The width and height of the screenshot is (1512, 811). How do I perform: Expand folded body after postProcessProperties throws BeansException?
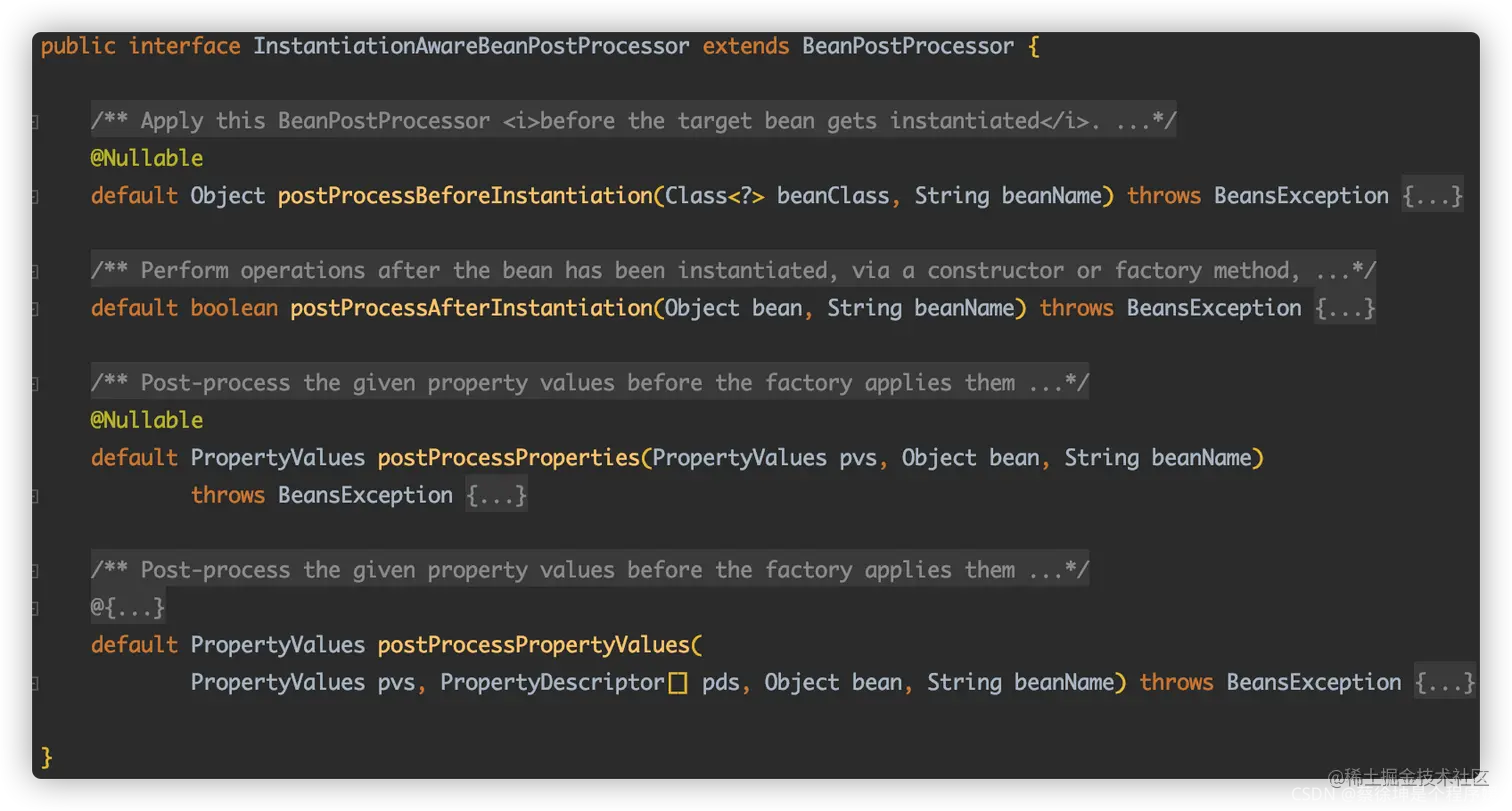496,495
